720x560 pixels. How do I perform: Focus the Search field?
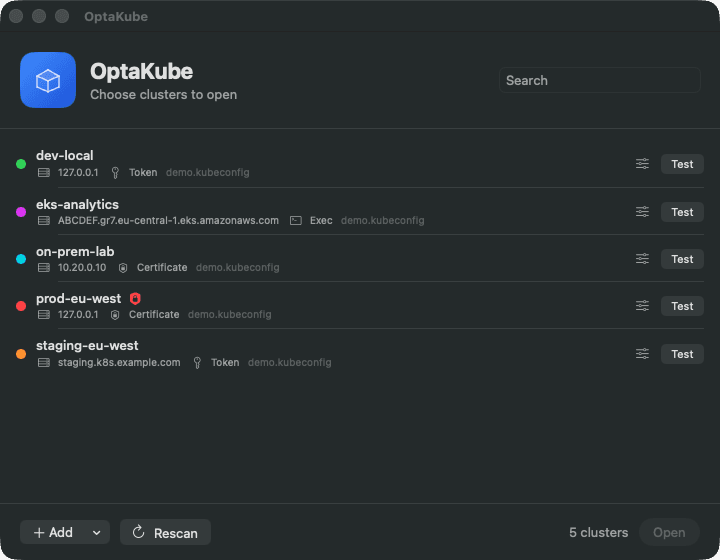tap(600, 80)
